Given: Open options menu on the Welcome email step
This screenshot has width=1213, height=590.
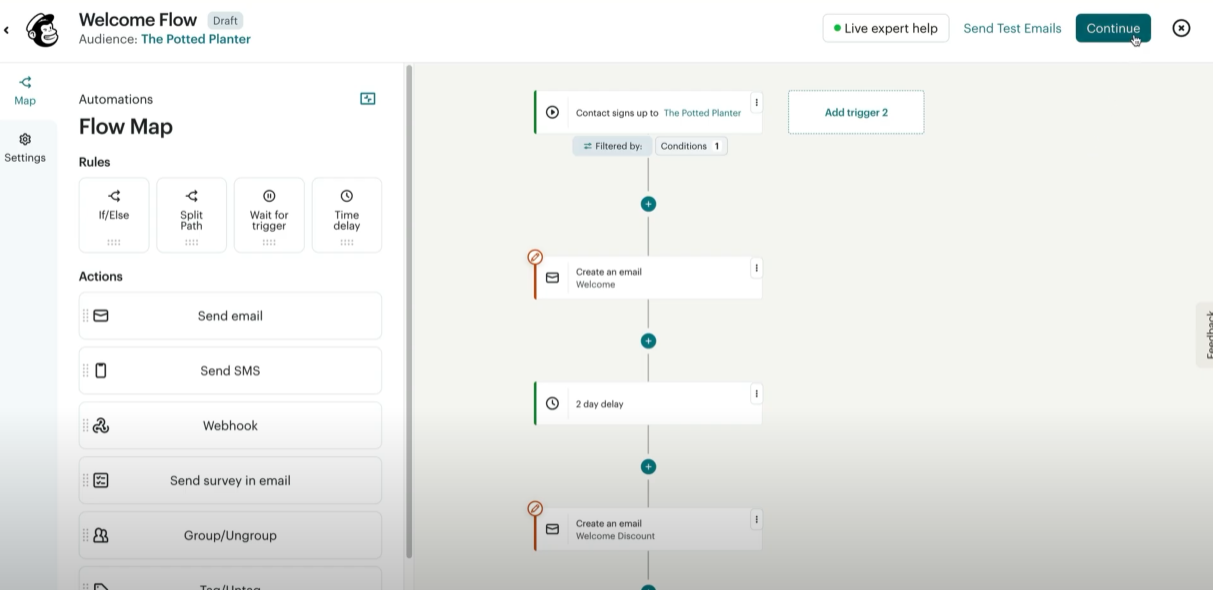Looking at the screenshot, I should coord(756,270).
